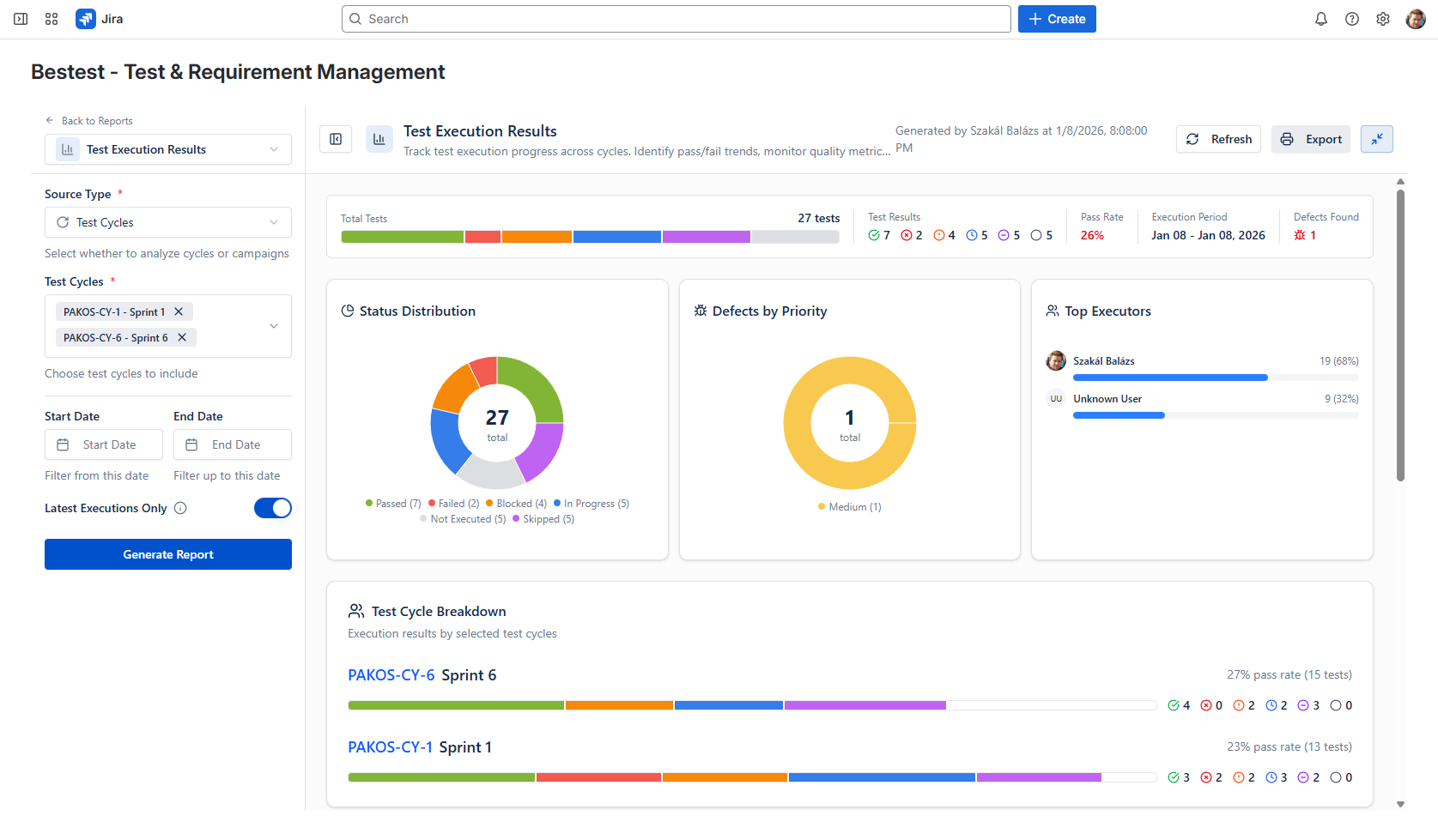Disable the Latest Executions Only toggle
1438x840 pixels.
click(272, 508)
